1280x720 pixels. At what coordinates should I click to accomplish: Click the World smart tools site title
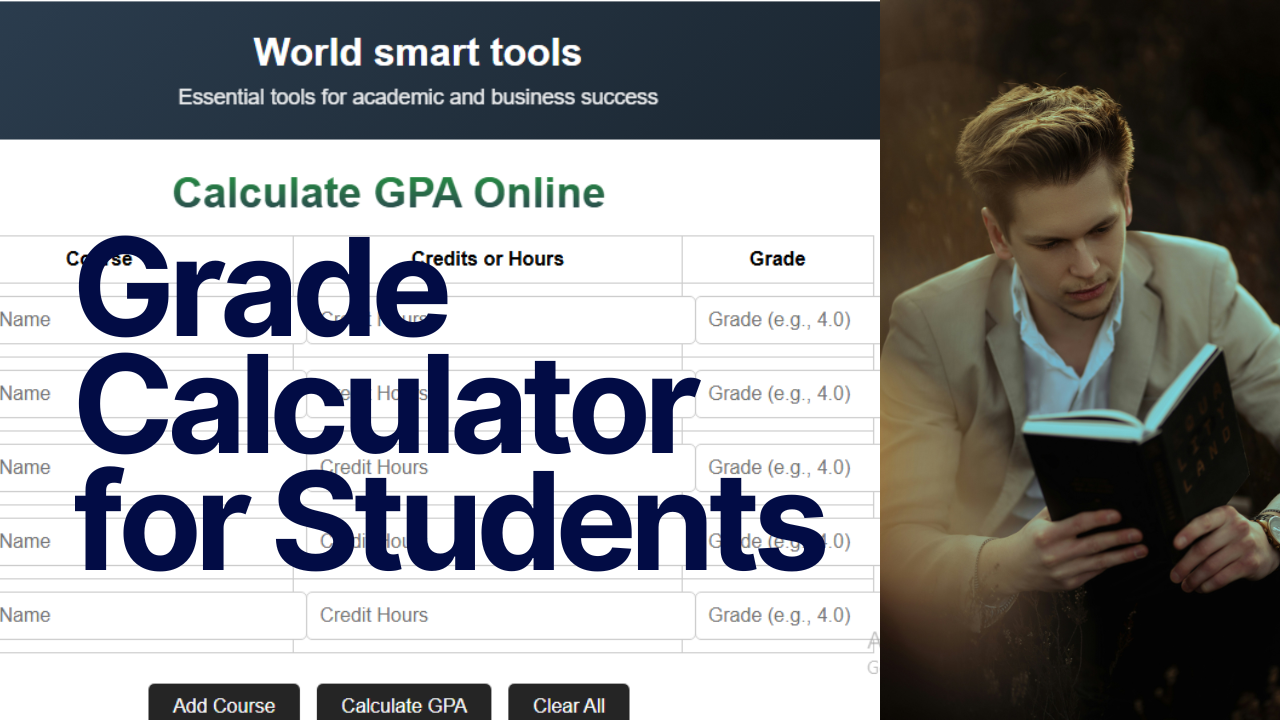tap(417, 52)
